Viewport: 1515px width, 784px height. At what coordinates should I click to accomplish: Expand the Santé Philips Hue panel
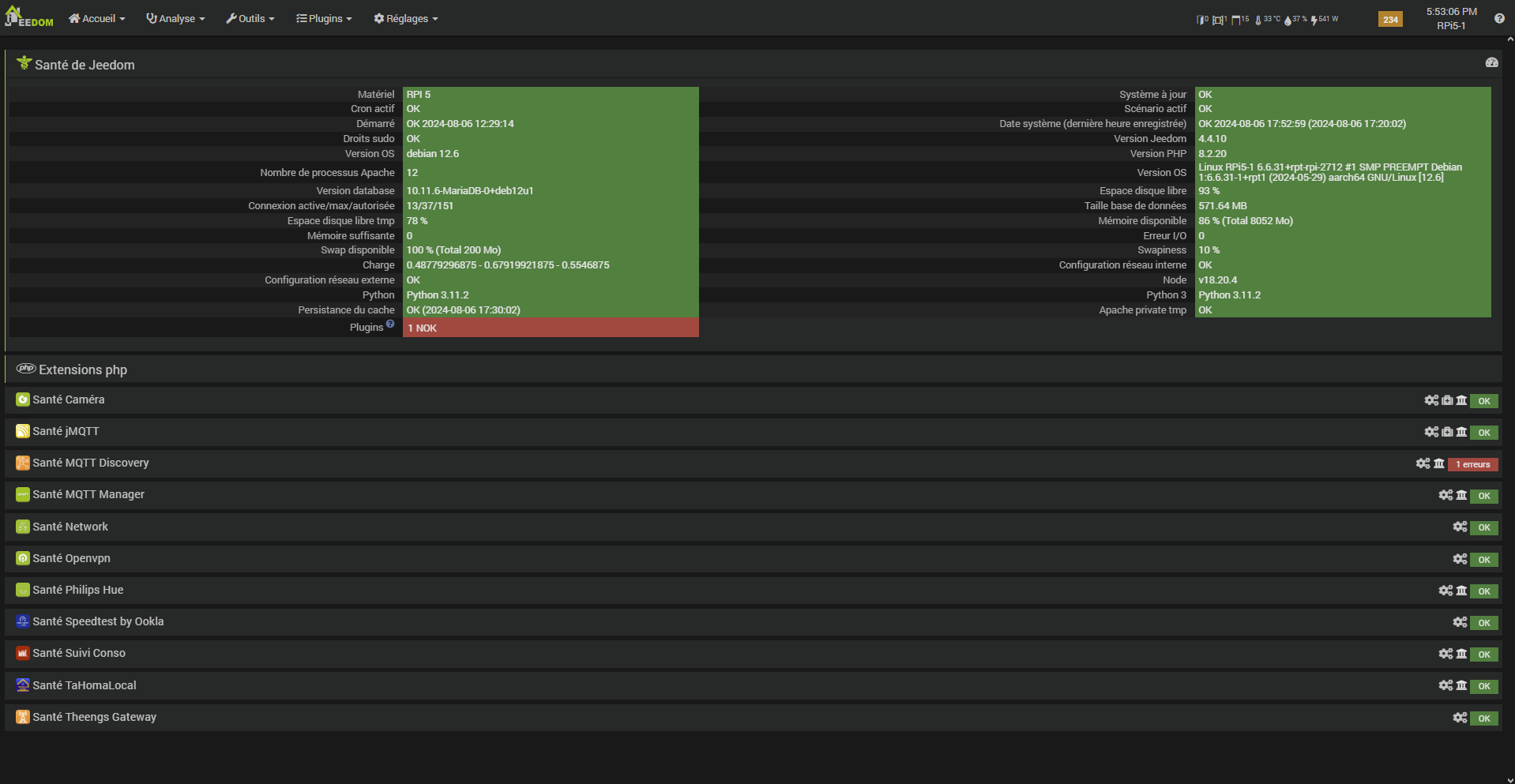click(x=754, y=591)
